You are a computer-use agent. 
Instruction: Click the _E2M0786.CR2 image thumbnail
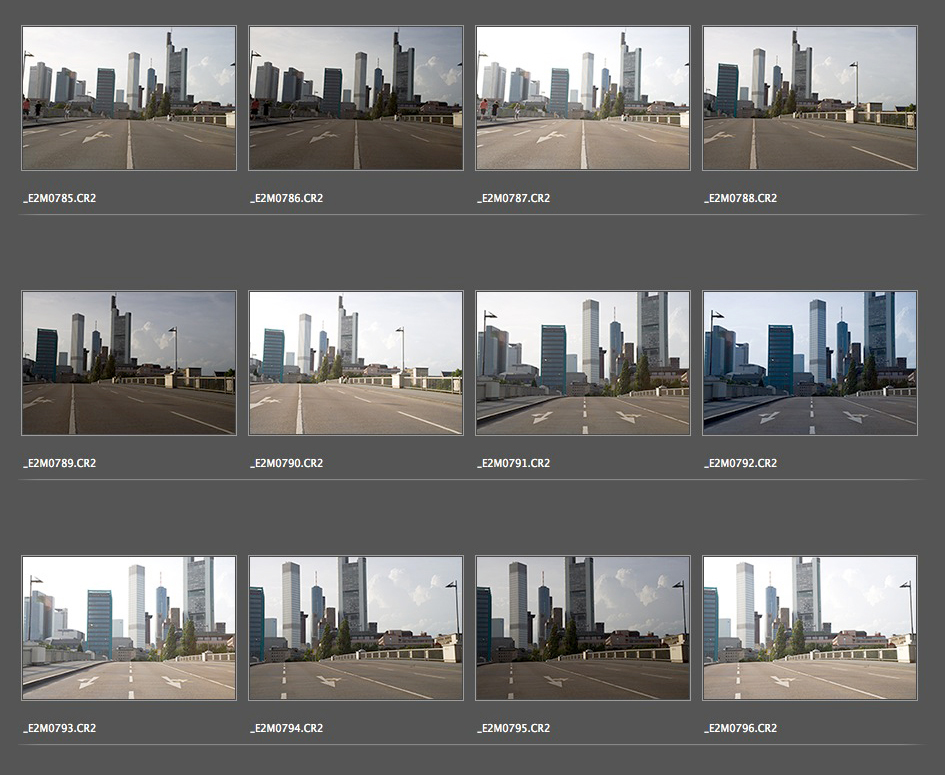click(356, 98)
